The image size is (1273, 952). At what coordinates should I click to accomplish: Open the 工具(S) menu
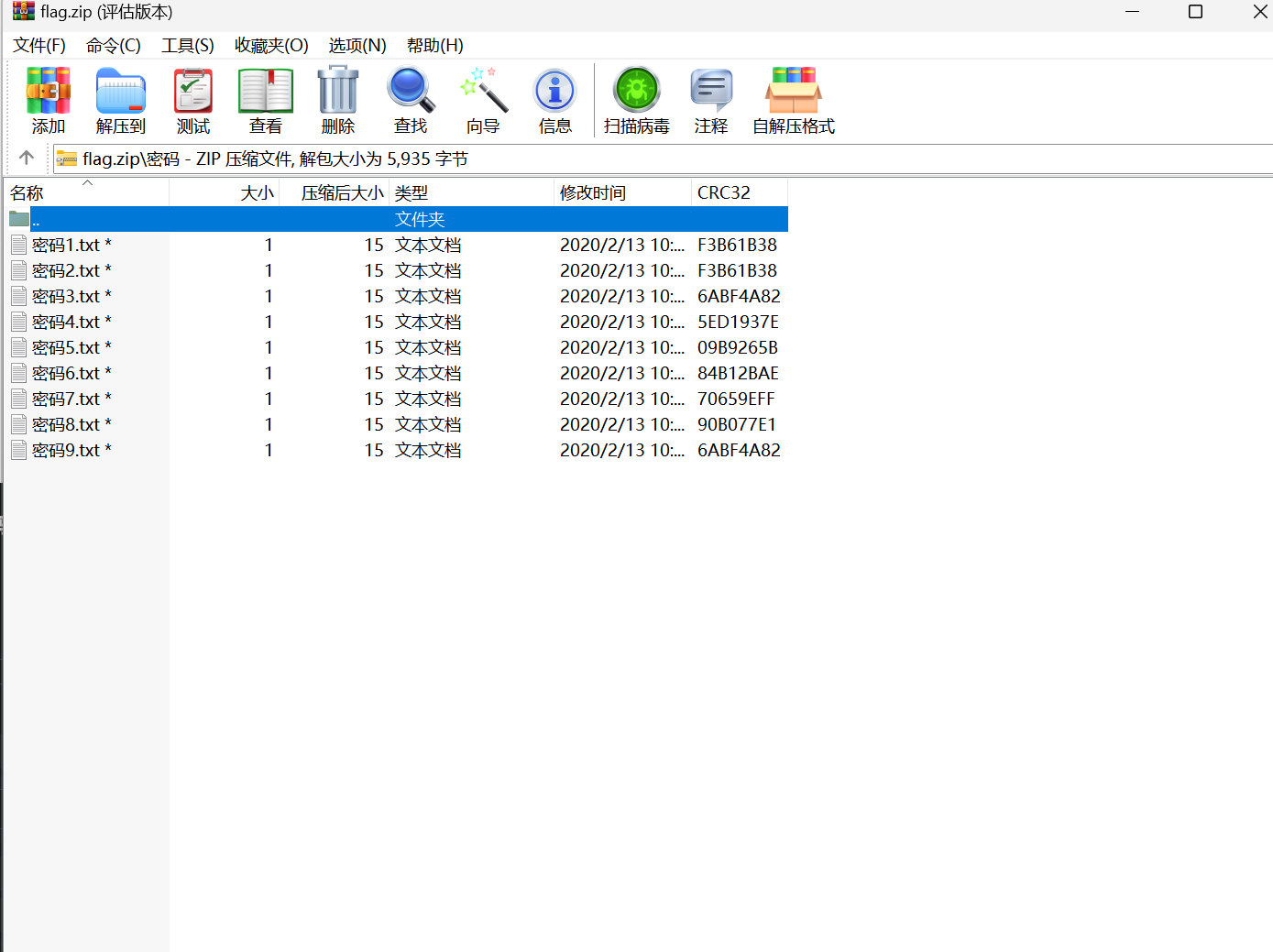187,45
